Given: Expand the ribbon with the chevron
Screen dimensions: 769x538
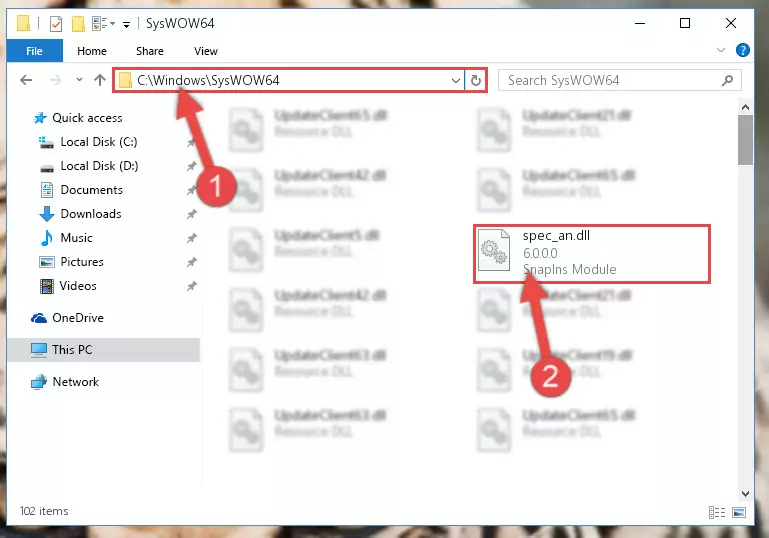Looking at the screenshot, I should point(720,50).
